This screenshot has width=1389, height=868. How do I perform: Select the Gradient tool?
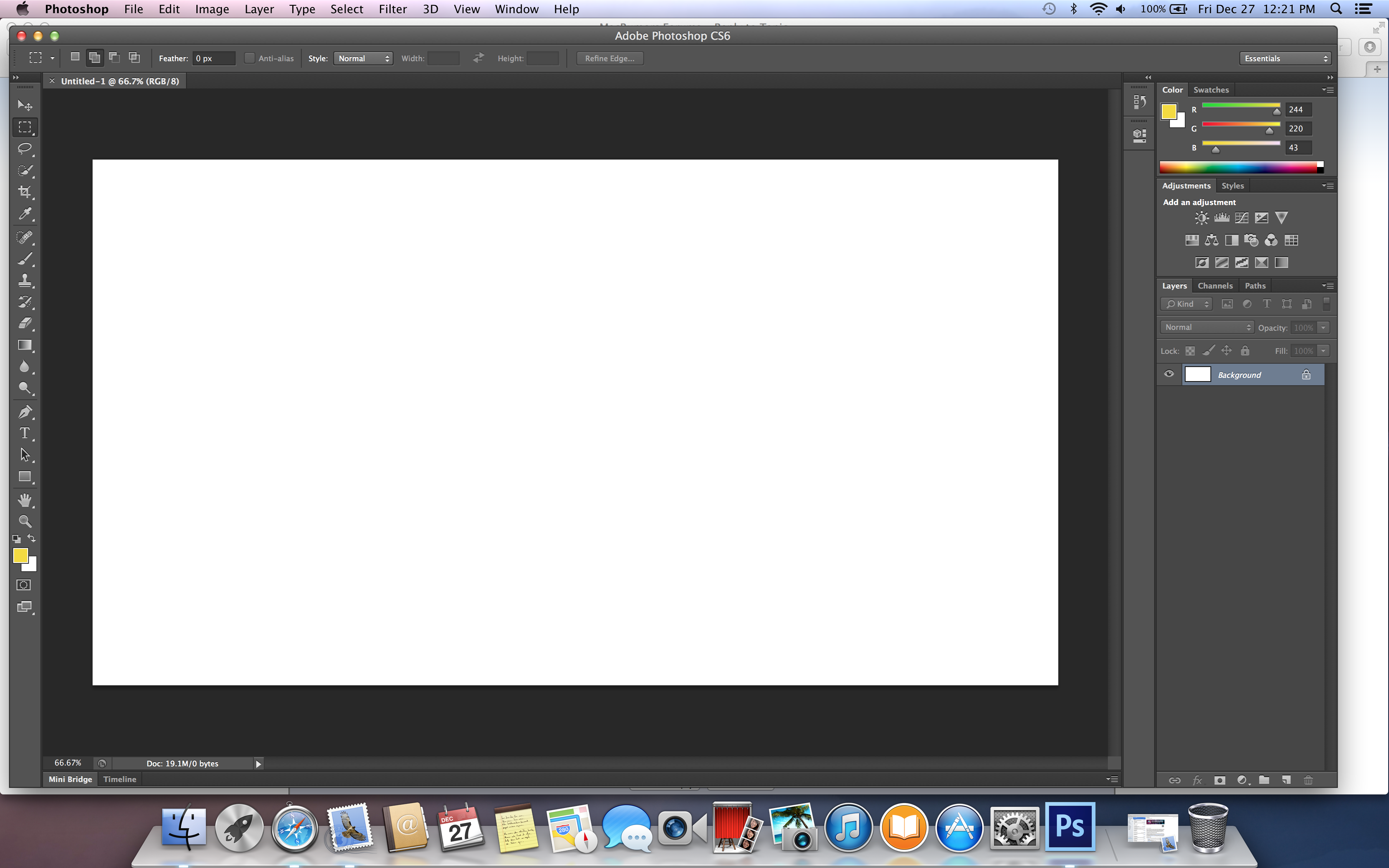25,345
